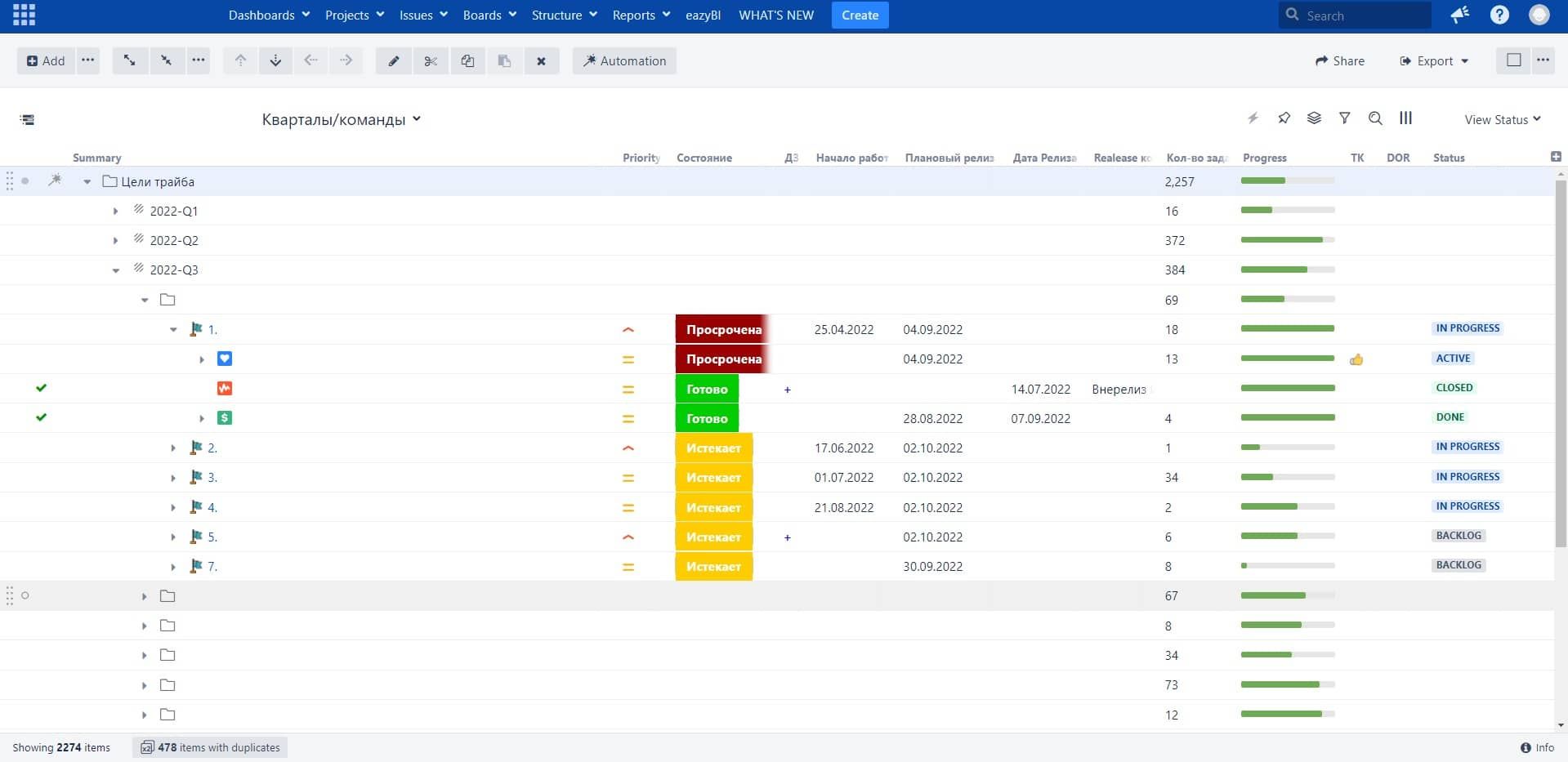Click the X remove icon in toolbar
1568x762 pixels.
[x=541, y=61]
